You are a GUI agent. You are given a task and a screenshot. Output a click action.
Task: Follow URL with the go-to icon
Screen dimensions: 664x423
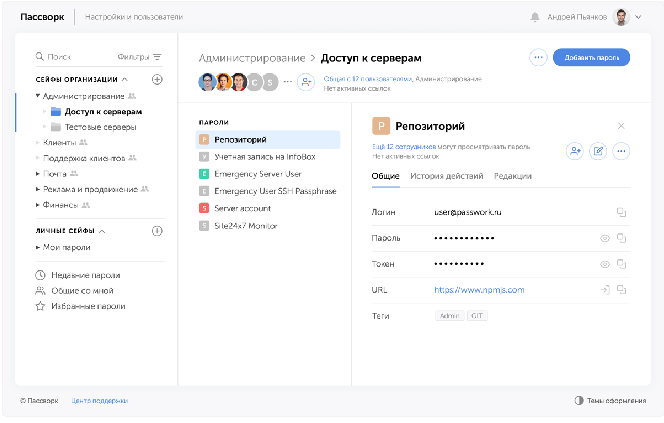[x=605, y=290]
